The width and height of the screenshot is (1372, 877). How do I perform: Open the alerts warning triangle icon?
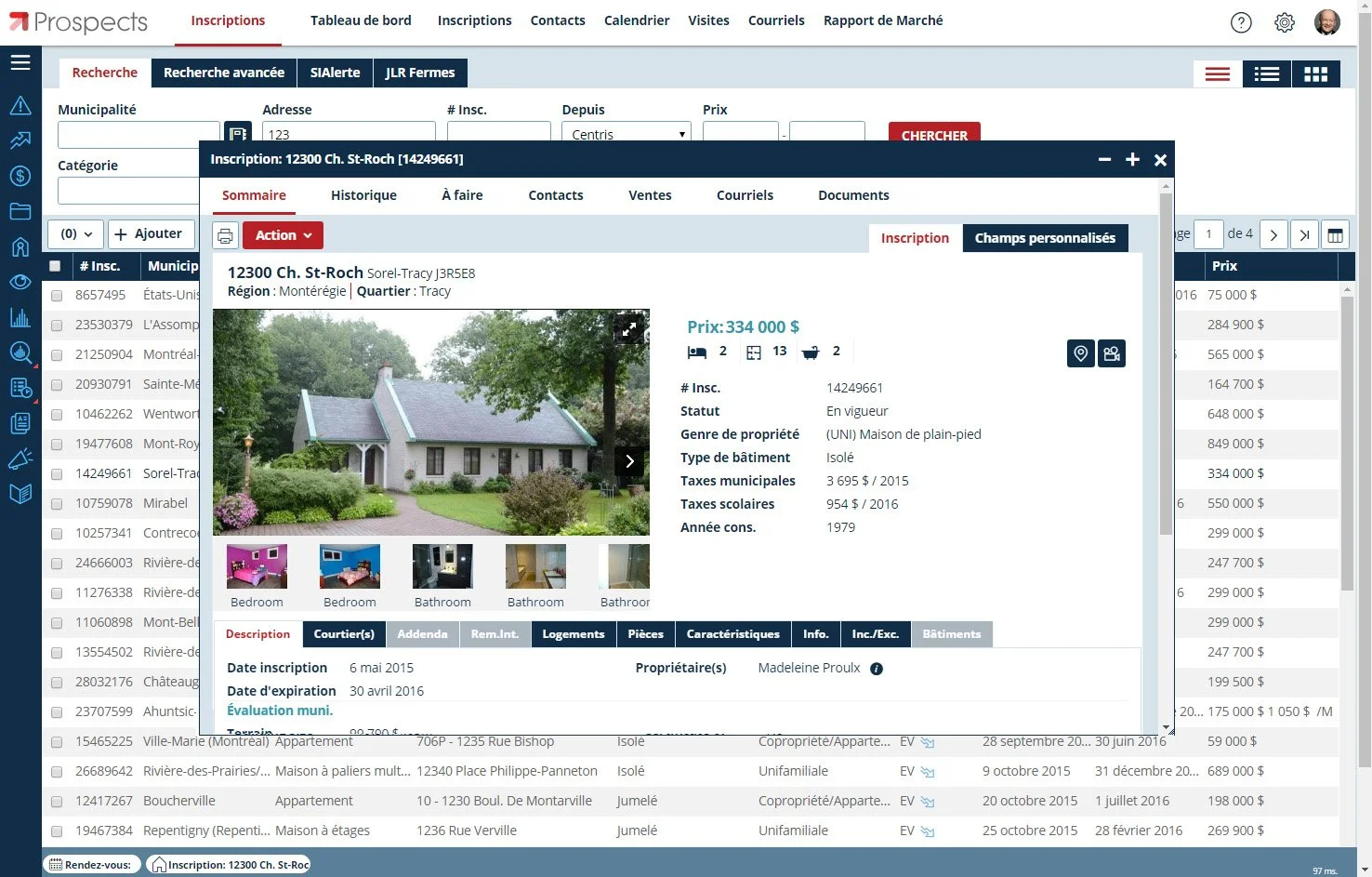(20, 105)
